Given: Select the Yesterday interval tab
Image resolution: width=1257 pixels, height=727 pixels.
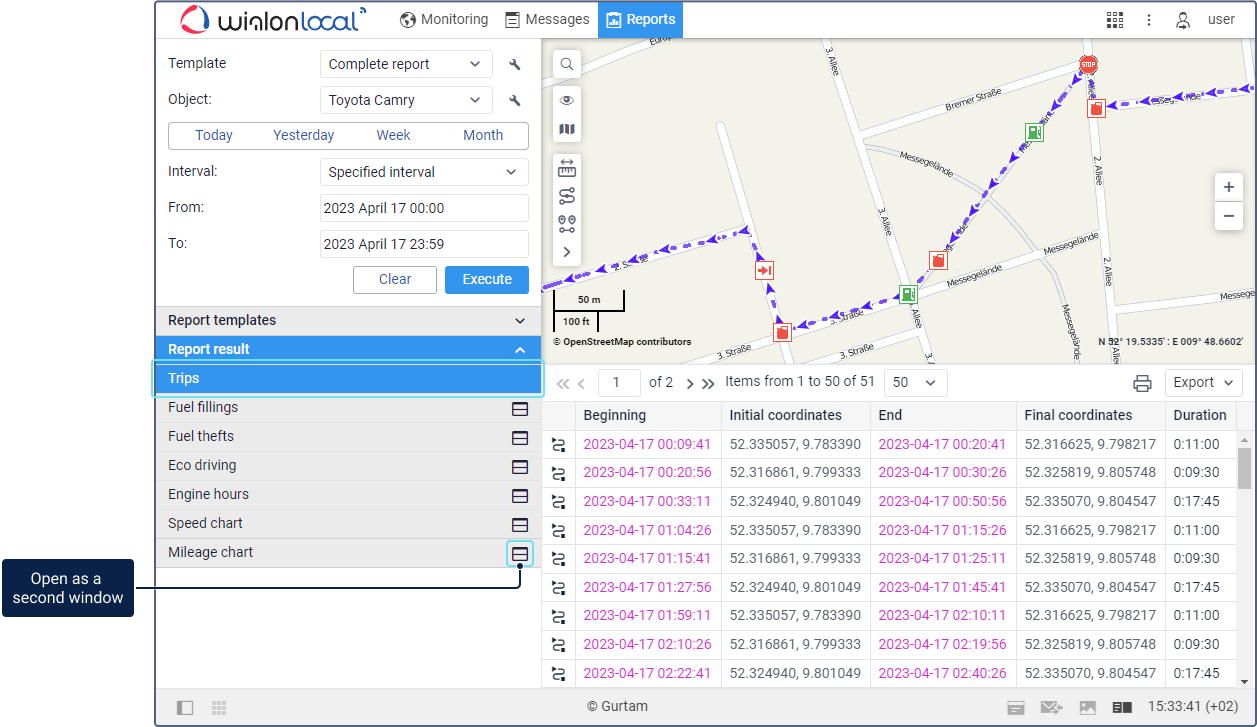Looking at the screenshot, I should point(304,136).
